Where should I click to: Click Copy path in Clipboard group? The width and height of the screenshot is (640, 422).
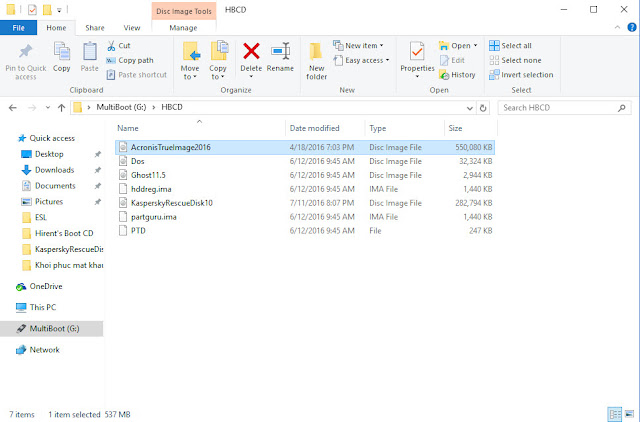pyautogui.click(x=130, y=60)
